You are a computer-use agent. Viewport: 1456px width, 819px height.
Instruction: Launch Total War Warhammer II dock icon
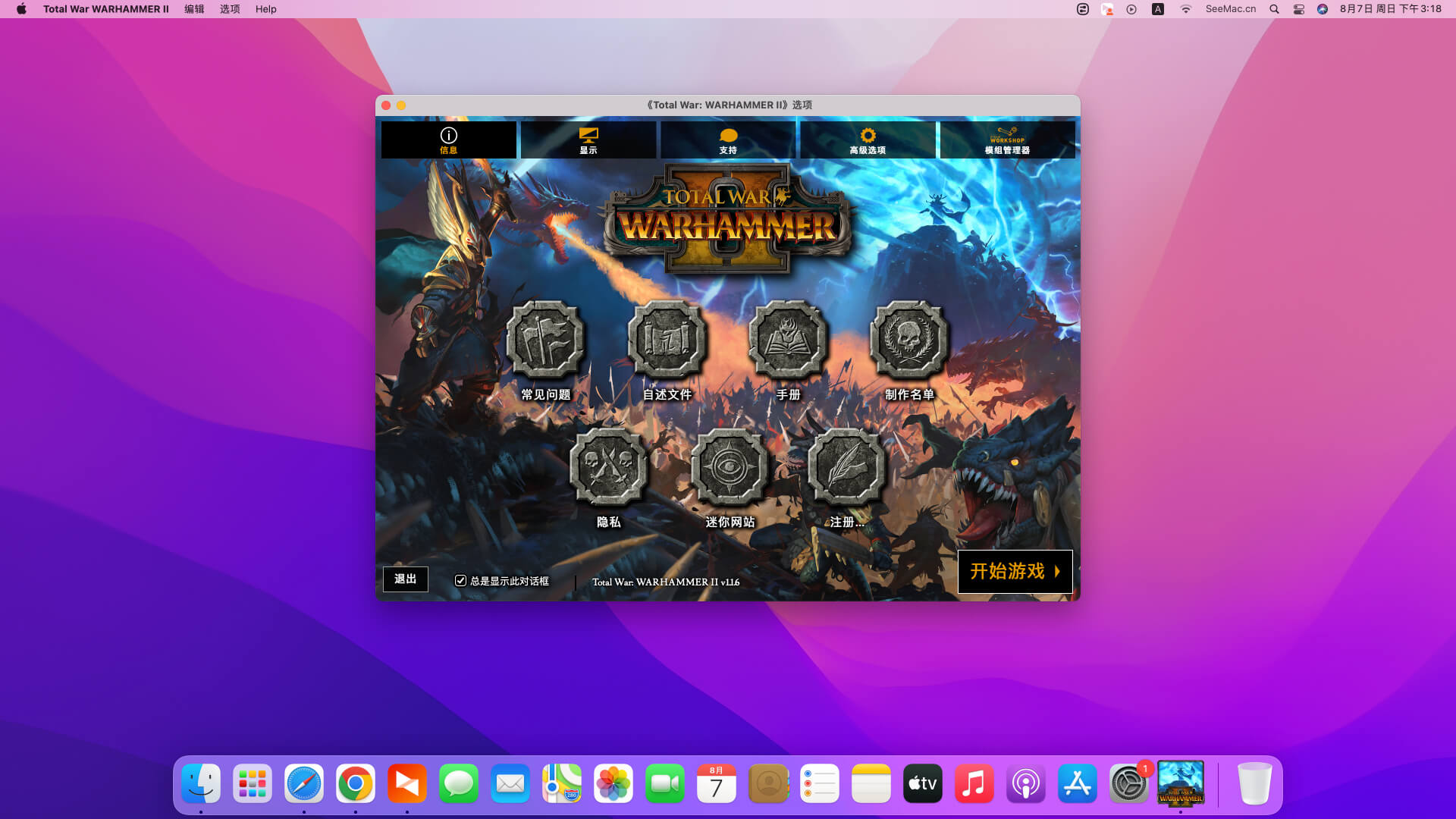click(x=1180, y=783)
